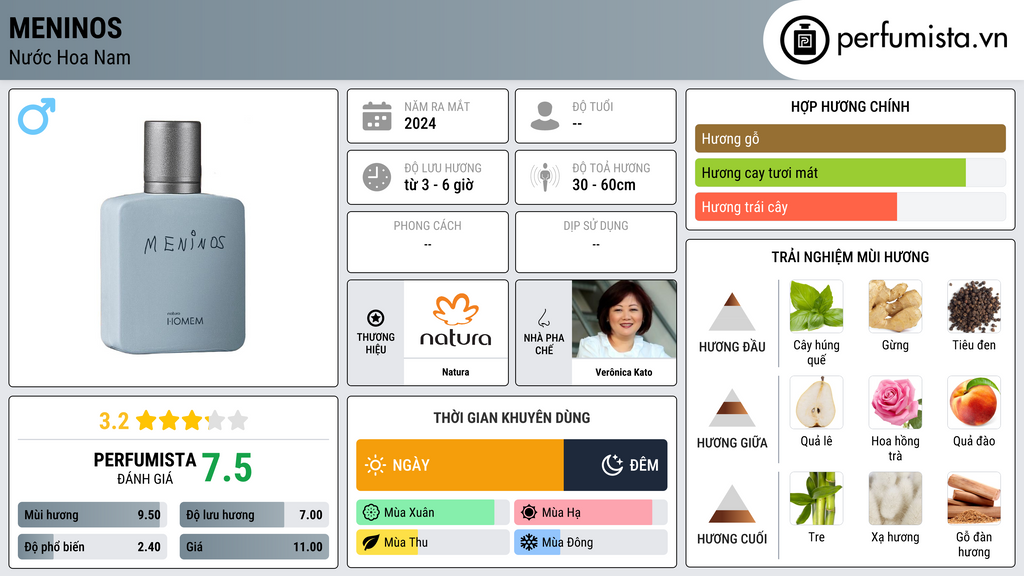Image resolution: width=1024 pixels, height=576 pixels.
Task: Click the last grey rating star
Action: (x=238, y=420)
